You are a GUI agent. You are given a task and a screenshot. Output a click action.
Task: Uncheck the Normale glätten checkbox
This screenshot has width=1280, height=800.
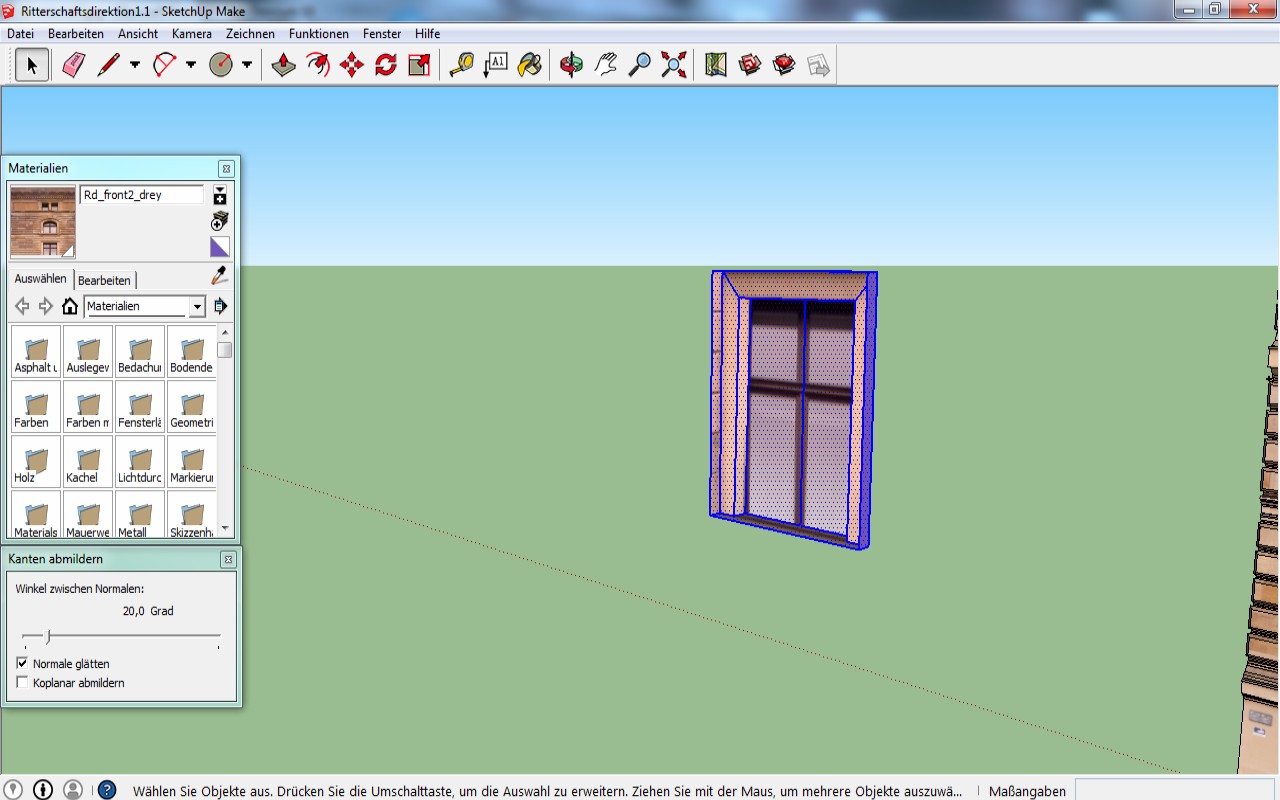[x=23, y=663]
